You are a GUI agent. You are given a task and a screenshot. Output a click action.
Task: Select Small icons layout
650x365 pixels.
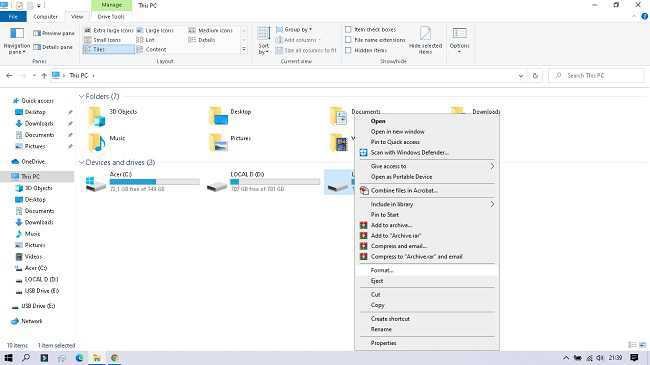tap(102, 40)
